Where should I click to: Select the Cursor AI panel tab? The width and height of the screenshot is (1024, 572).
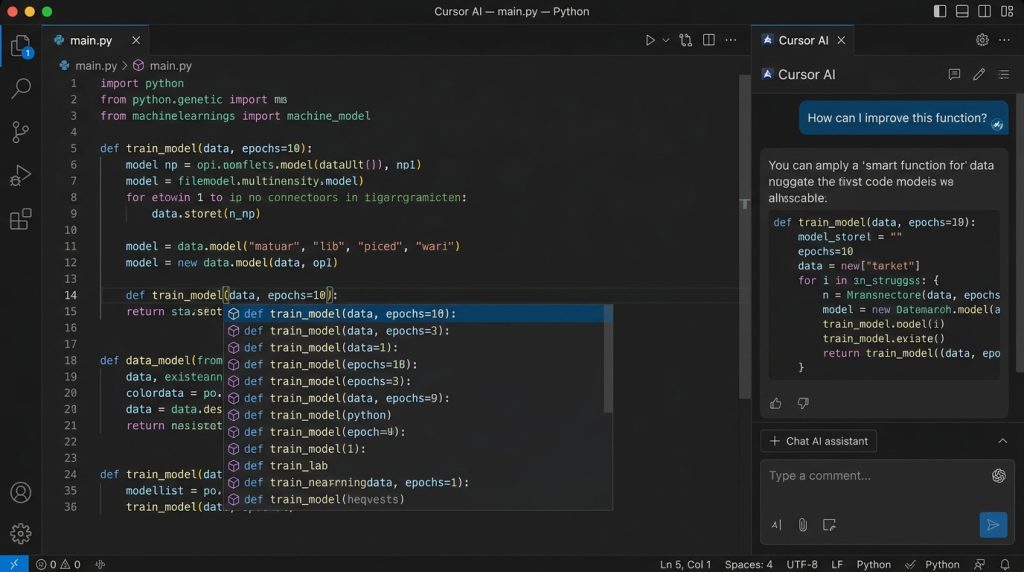tap(803, 40)
